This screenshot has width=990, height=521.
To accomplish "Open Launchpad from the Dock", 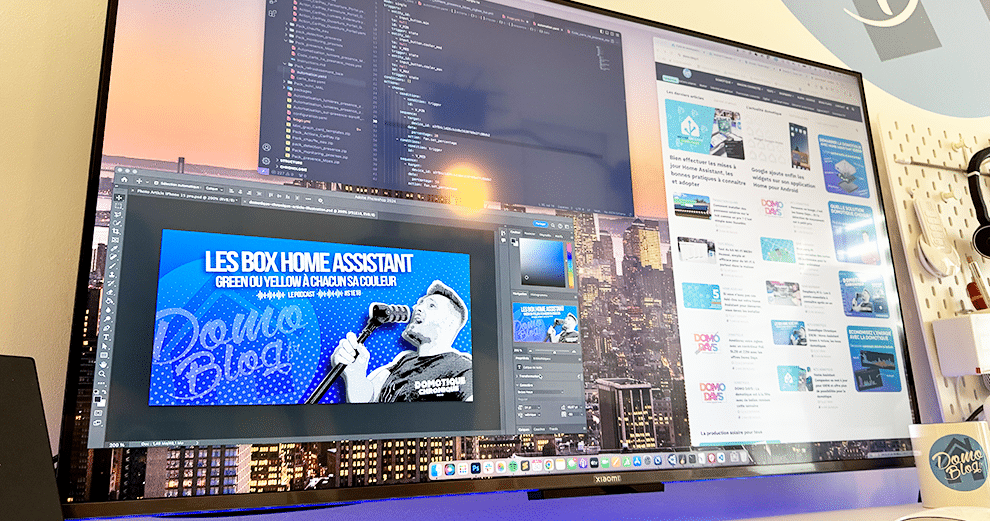I will (463, 469).
